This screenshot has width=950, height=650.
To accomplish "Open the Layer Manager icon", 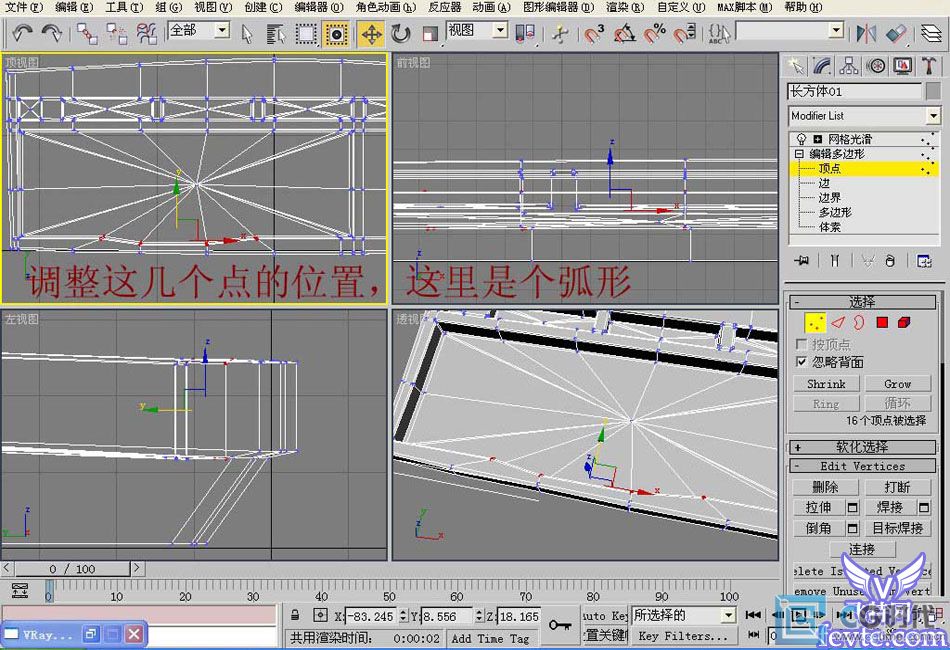I will click(x=931, y=33).
